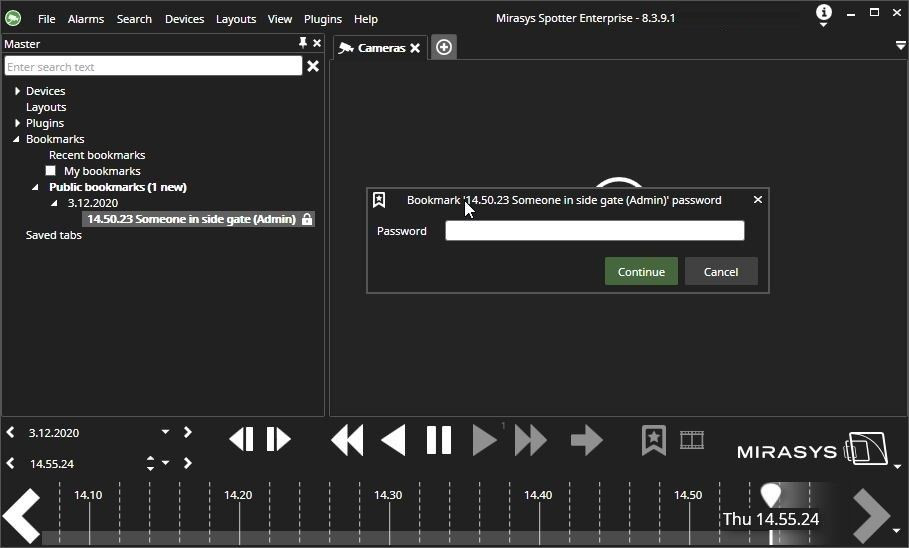Clear the search text with X icon
909x548 pixels.
pyautogui.click(x=313, y=66)
